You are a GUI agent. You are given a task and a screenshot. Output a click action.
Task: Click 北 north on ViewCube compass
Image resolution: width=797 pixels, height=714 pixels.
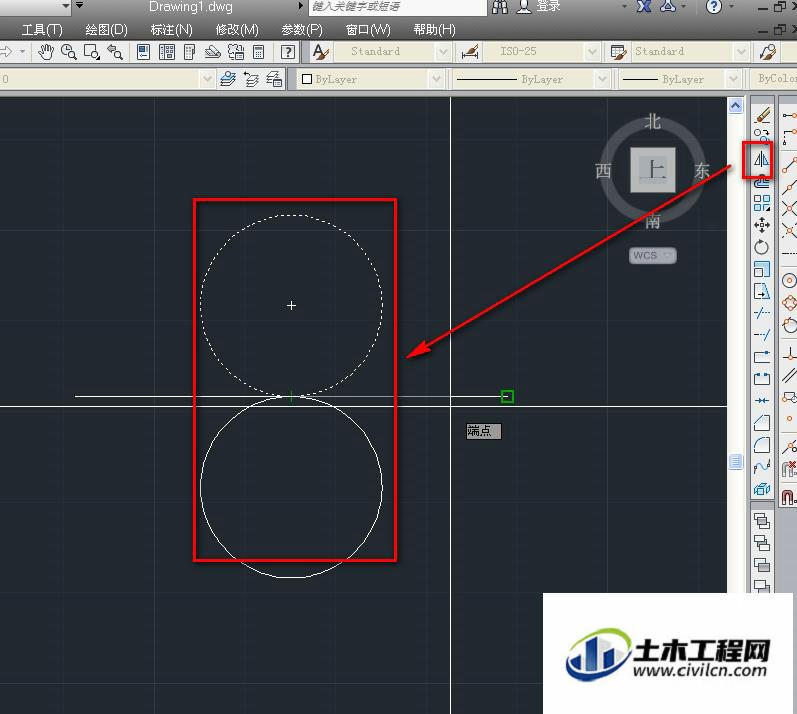click(653, 122)
